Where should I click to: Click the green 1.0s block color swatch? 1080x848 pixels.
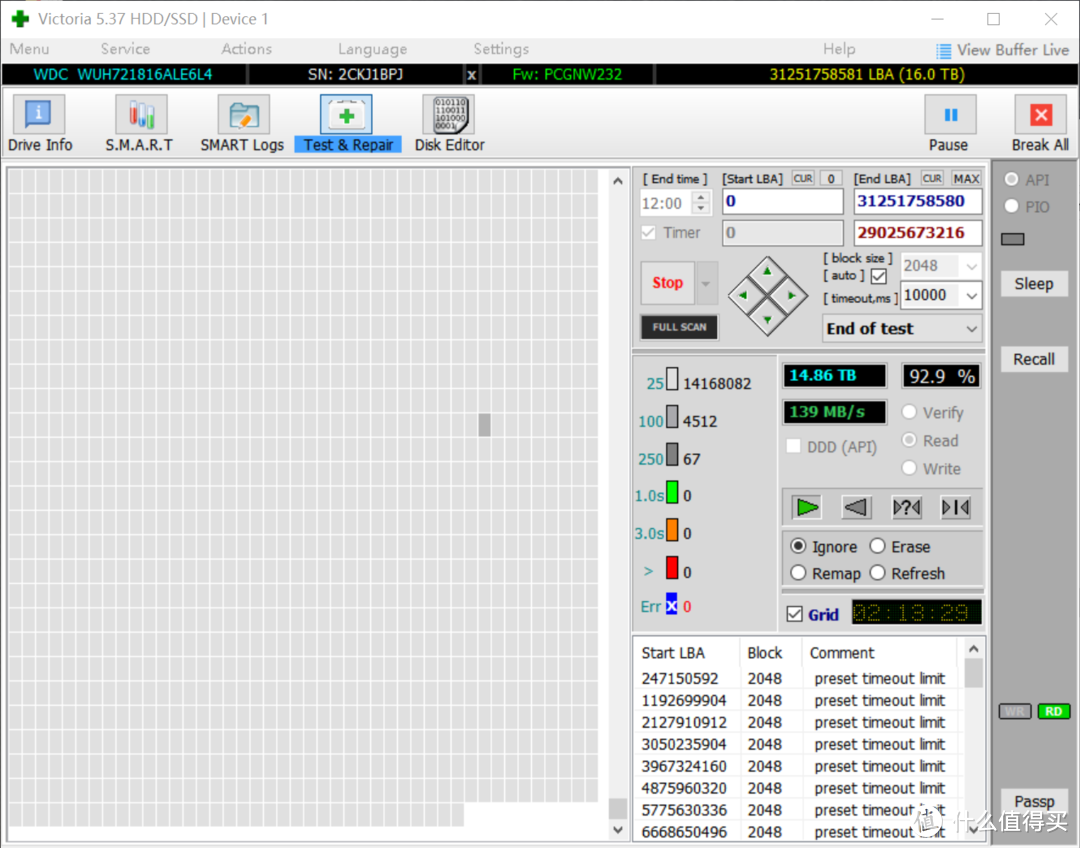pyautogui.click(x=672, y=493)
